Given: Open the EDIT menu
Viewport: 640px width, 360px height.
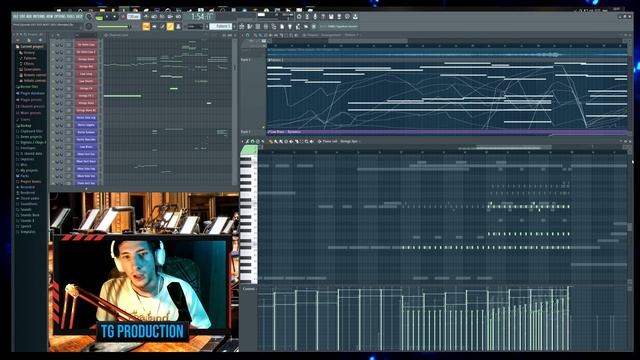Looking at the screenshot, I should click(x=21, y=16).
